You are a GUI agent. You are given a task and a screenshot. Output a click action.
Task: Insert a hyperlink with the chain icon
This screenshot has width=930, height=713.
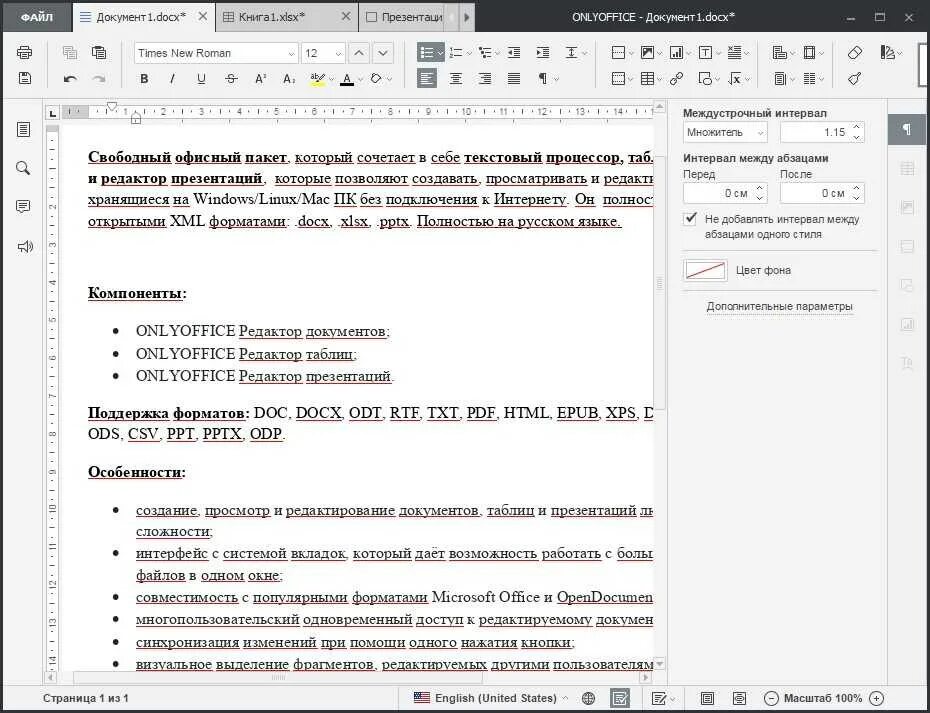pyautogui.click(x=676, y=78)
